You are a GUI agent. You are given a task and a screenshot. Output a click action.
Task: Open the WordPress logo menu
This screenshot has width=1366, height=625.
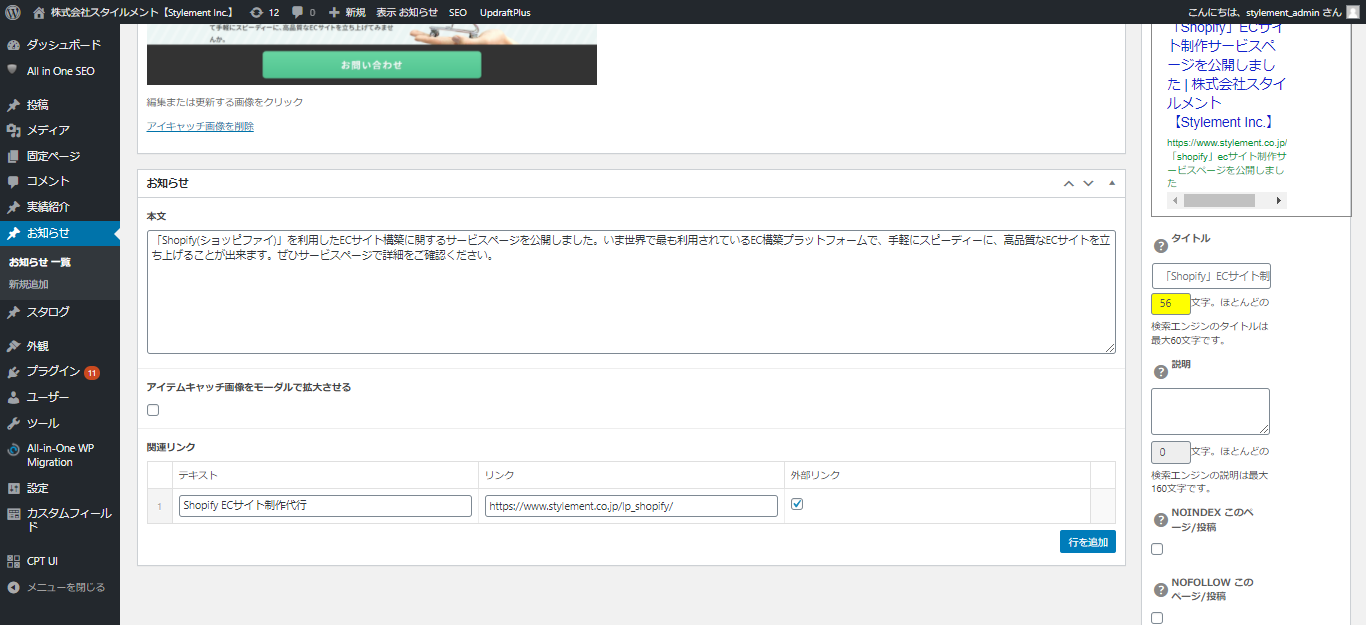point(13,12)
